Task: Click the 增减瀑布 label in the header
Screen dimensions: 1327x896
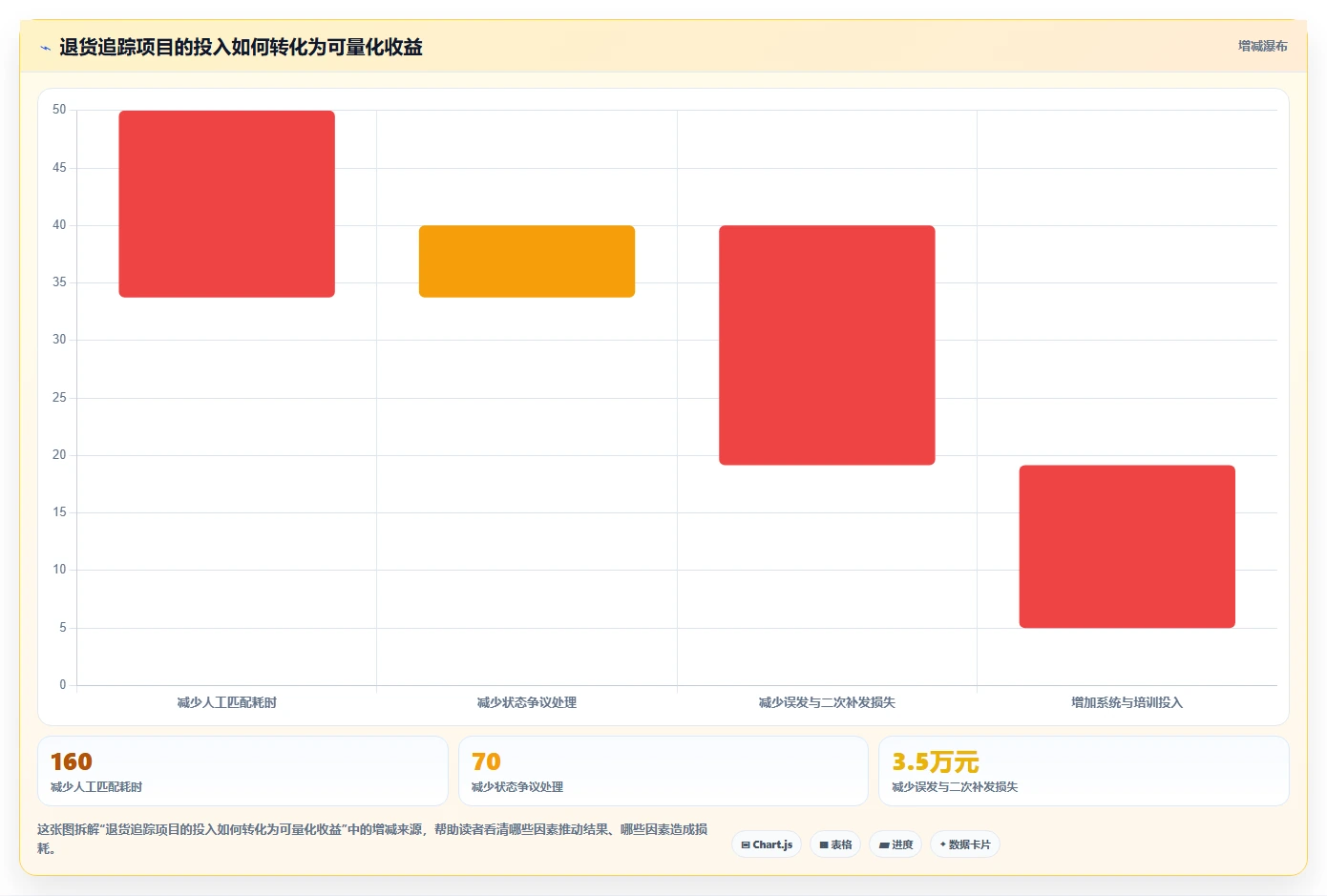Action: pos(1262,46)
